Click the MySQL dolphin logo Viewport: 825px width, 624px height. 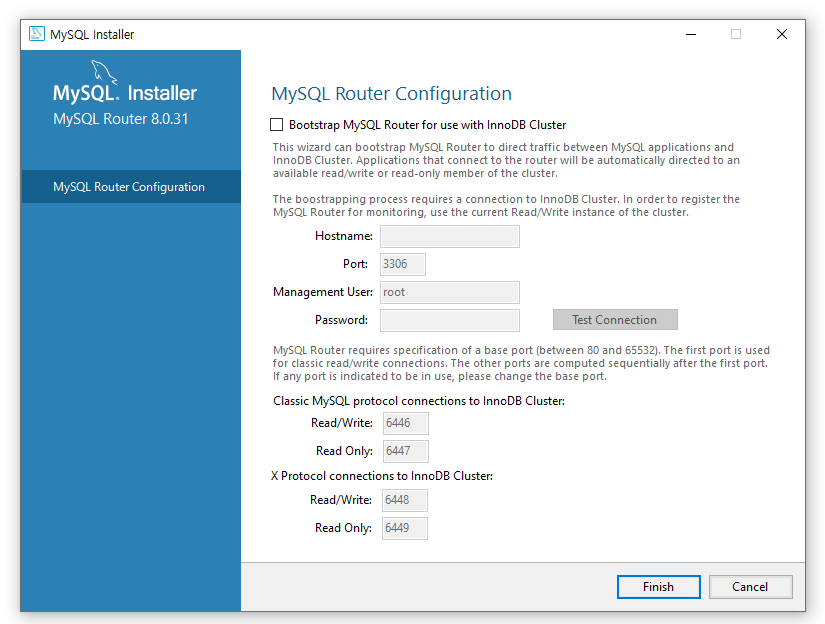(104, 72)
